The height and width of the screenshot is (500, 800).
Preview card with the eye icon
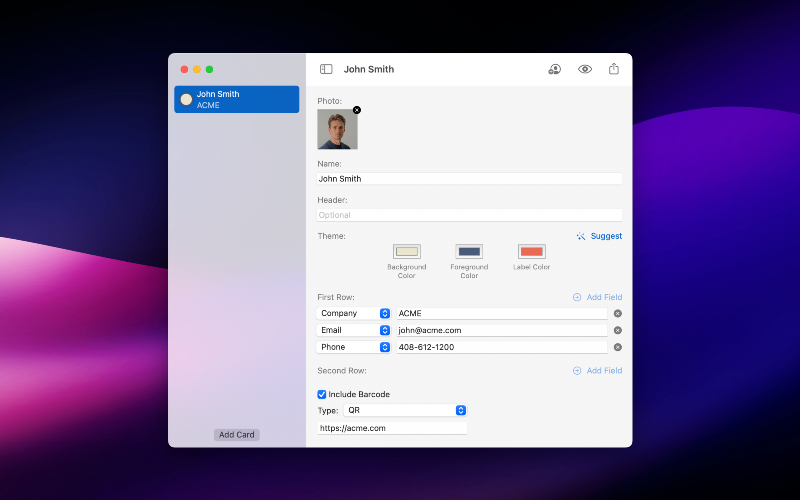(585, 69)
